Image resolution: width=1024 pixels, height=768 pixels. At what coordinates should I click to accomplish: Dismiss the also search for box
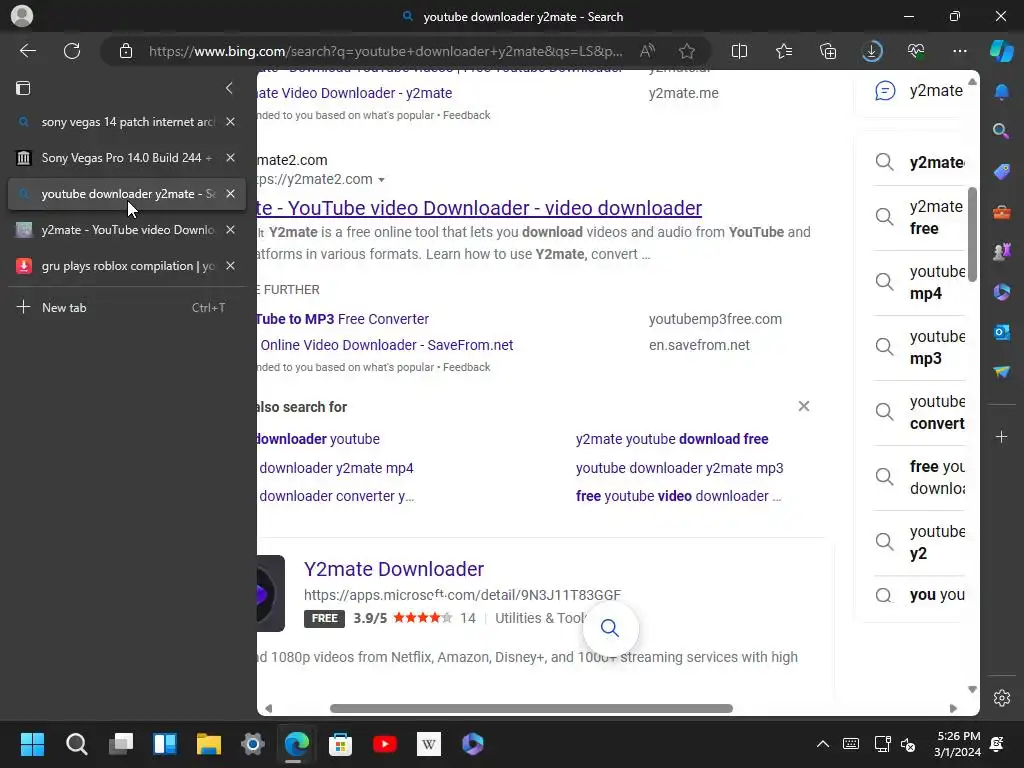pos(804,406)
